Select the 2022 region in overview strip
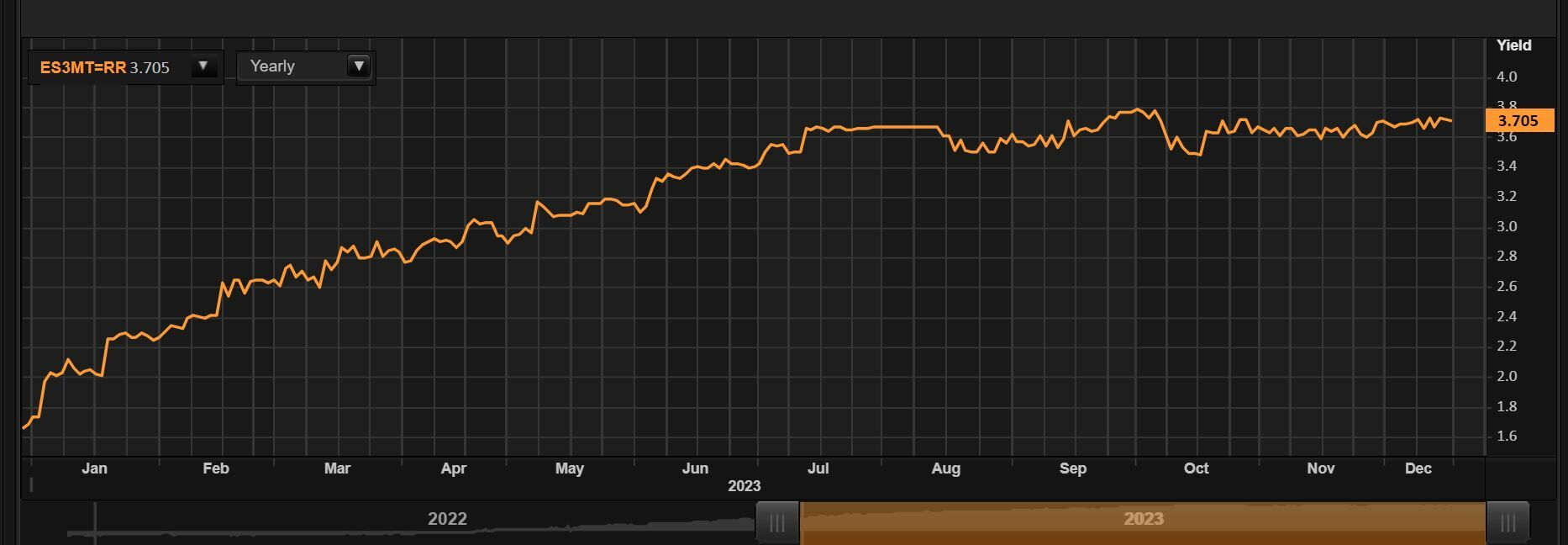The height and width of the screenshot is (545, 1568). [x=447, y=519]
